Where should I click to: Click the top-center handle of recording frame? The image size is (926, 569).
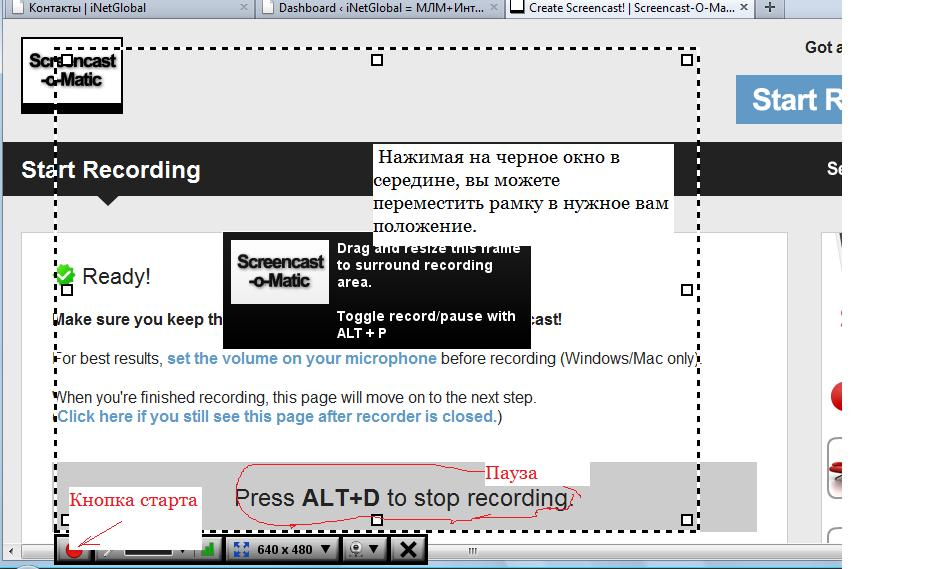pyautogui.click(x=377, y=60)
